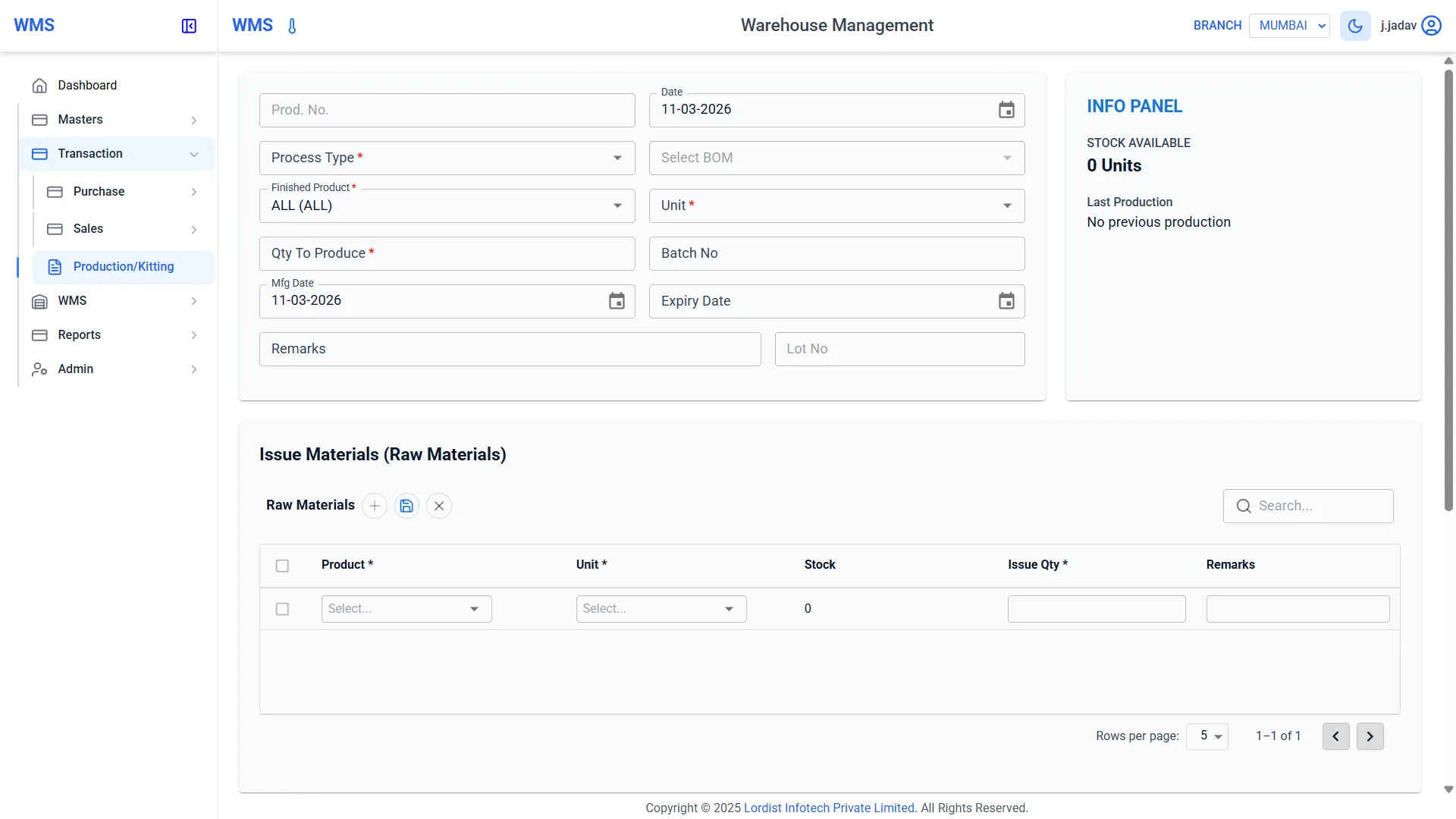The image size is (1456, 819).
Task: Toggle dark mode with the moon icon
Action: [x=1355, y=26]
